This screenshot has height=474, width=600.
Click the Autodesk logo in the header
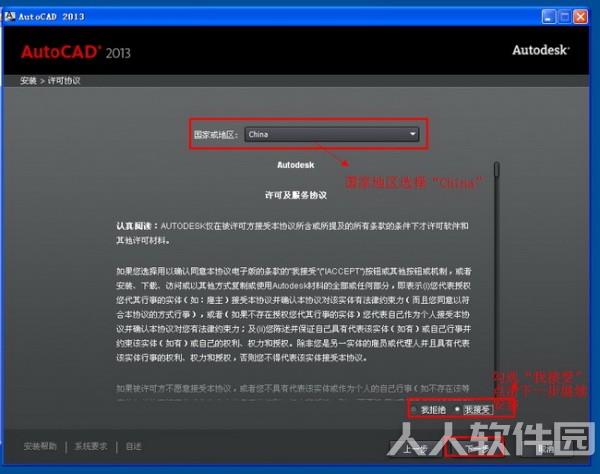click(x=541, y=50)
